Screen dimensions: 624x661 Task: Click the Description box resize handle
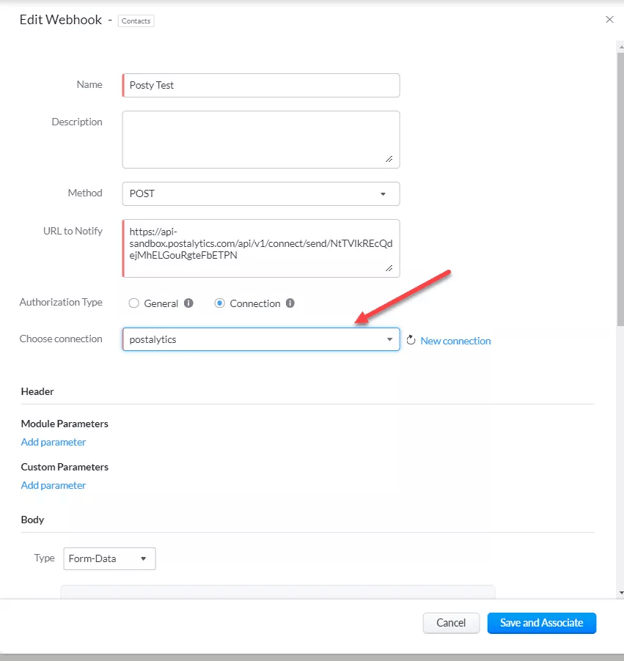coord(389,159)
